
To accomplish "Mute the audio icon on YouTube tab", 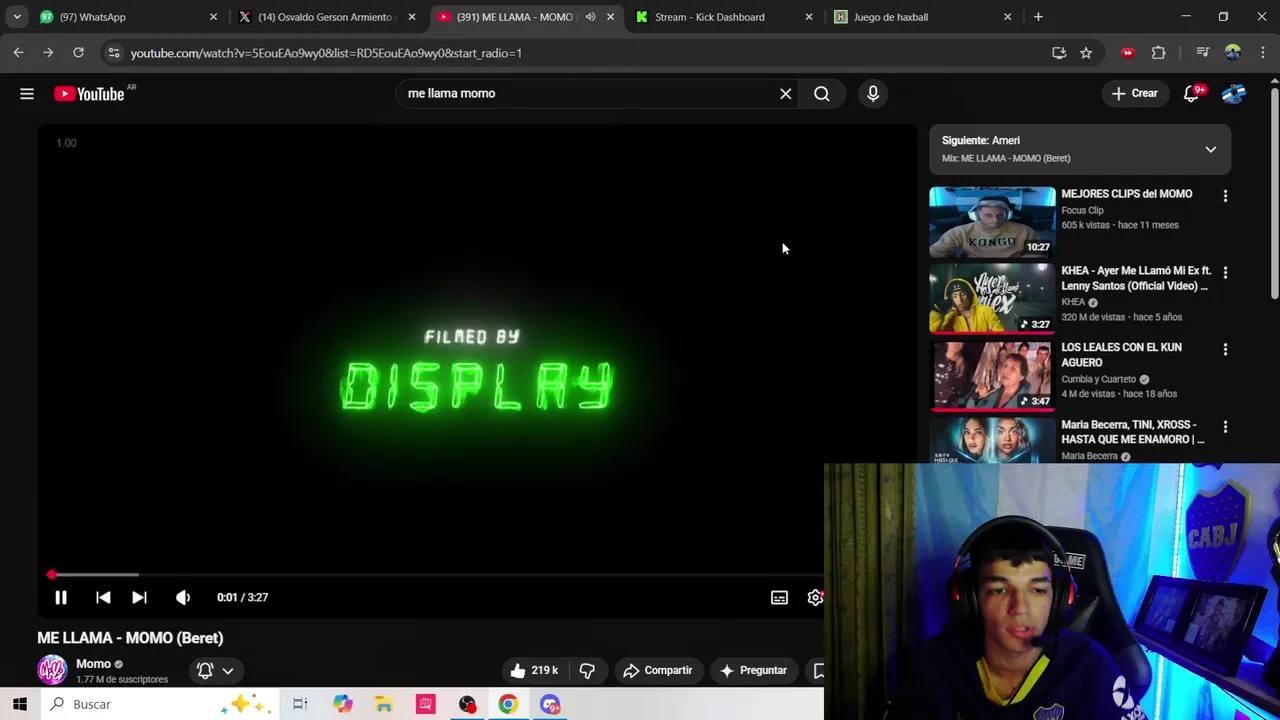I will tap(590, 17).
